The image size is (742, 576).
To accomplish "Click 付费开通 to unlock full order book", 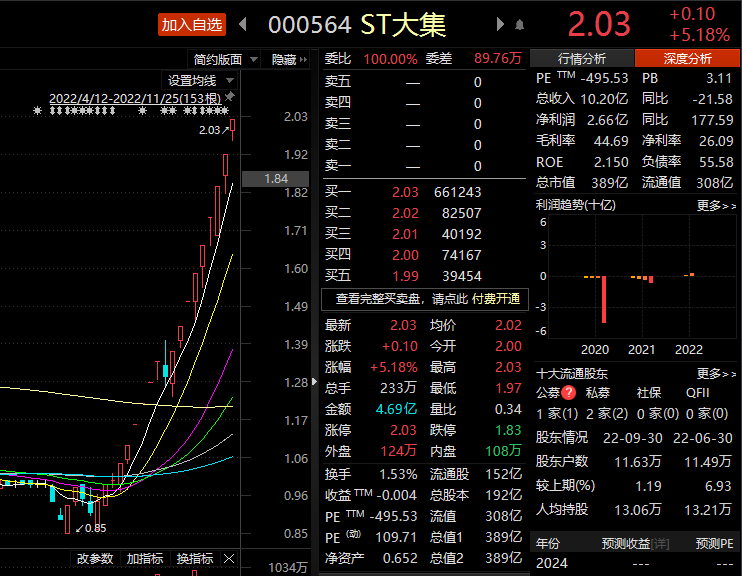I will [495, 299].
